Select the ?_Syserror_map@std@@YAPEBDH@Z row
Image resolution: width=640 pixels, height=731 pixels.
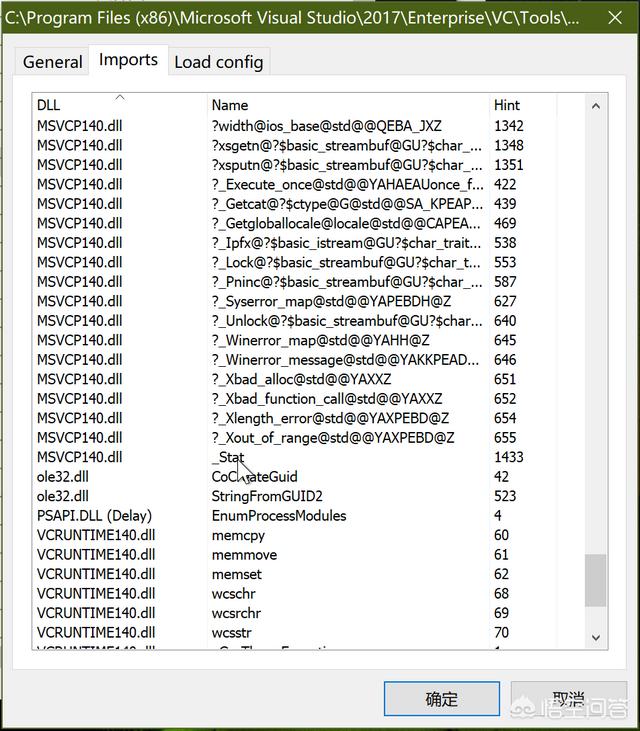309,302
